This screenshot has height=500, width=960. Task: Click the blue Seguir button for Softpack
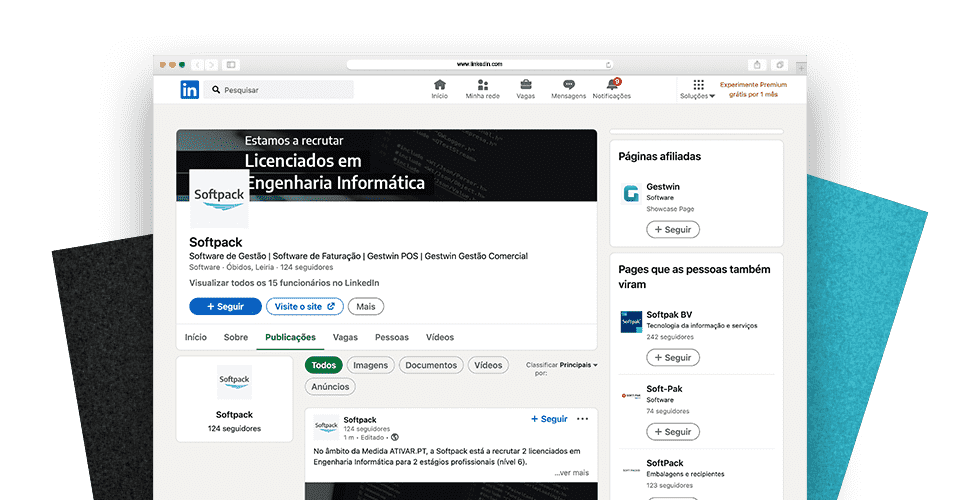[225, 307]
